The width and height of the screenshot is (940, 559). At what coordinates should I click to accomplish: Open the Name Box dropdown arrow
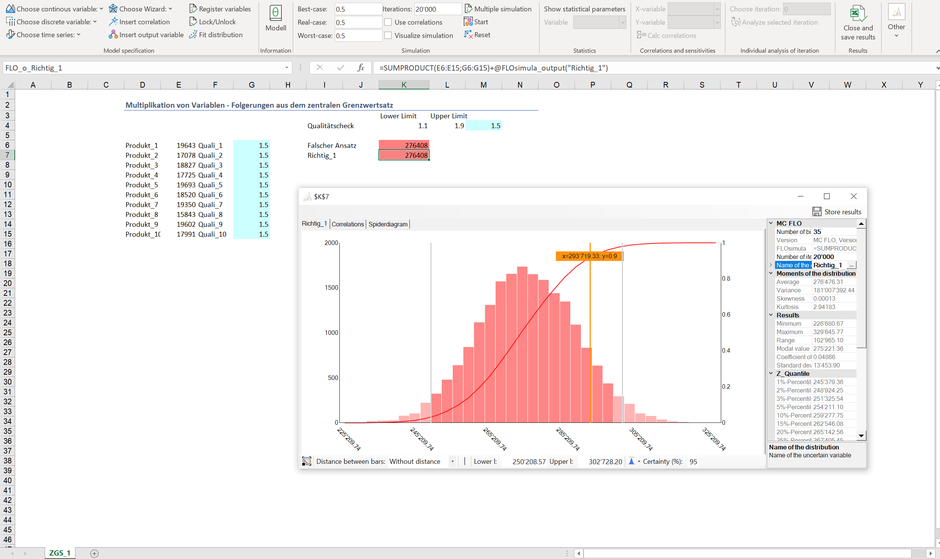point(287,68)
